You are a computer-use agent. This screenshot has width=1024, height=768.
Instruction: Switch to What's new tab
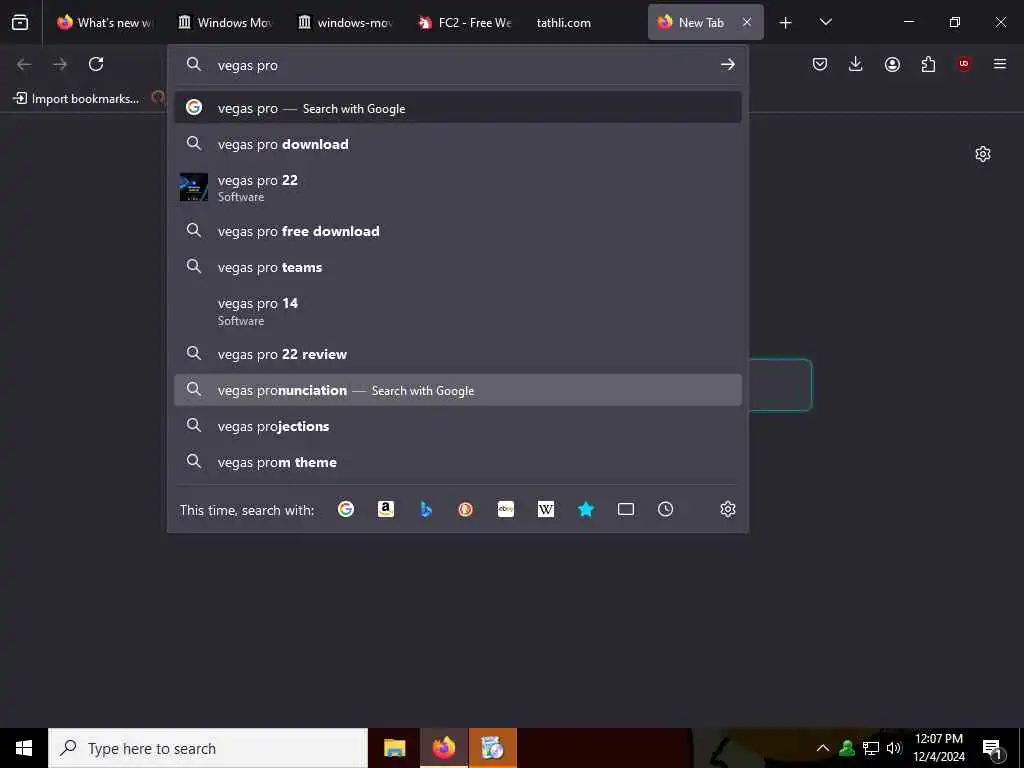(104, 23)
